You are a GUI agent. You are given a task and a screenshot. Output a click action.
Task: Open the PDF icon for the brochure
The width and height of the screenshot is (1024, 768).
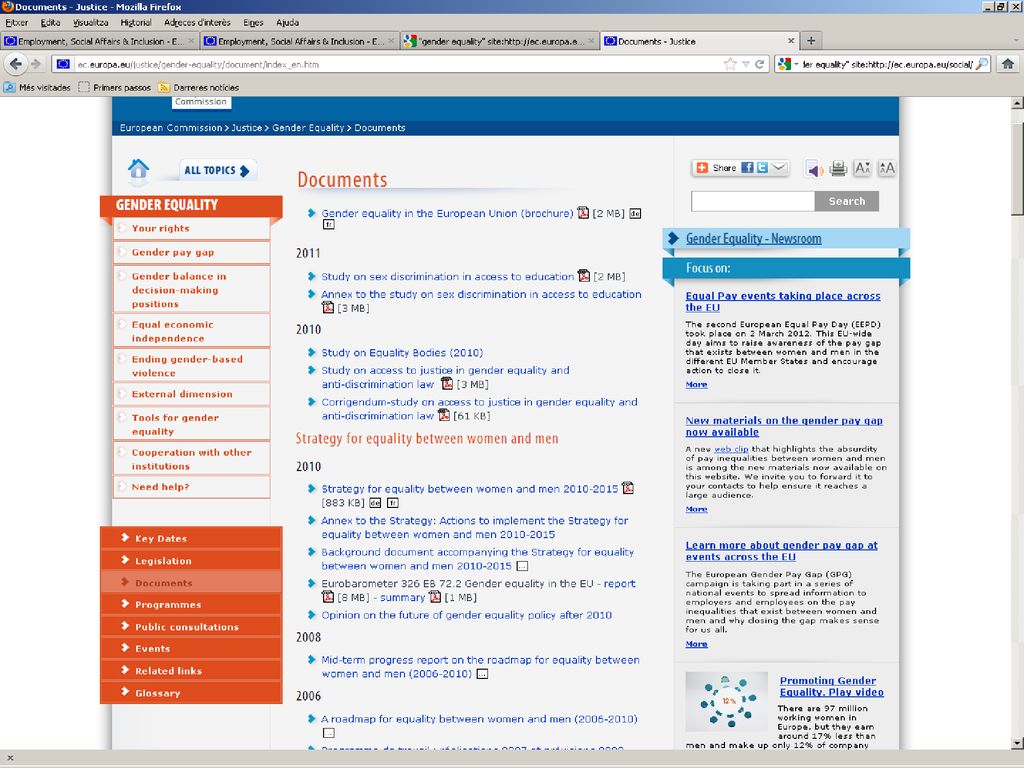(583, 213)
